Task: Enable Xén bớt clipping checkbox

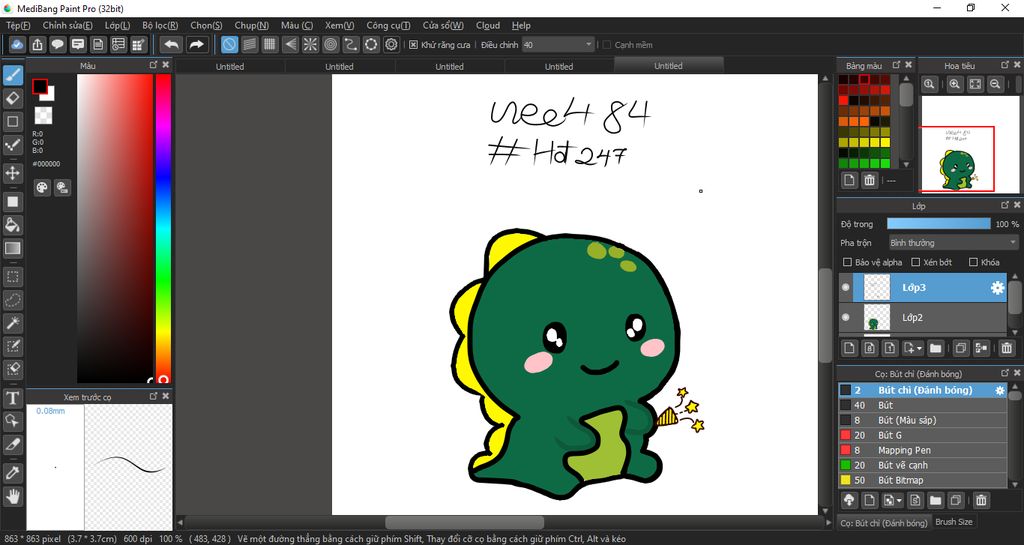Action: (916, 262)
